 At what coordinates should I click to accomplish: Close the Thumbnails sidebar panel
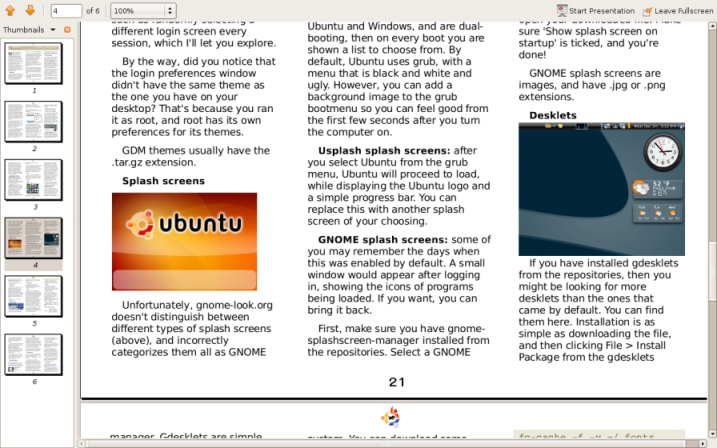[67, 30]
